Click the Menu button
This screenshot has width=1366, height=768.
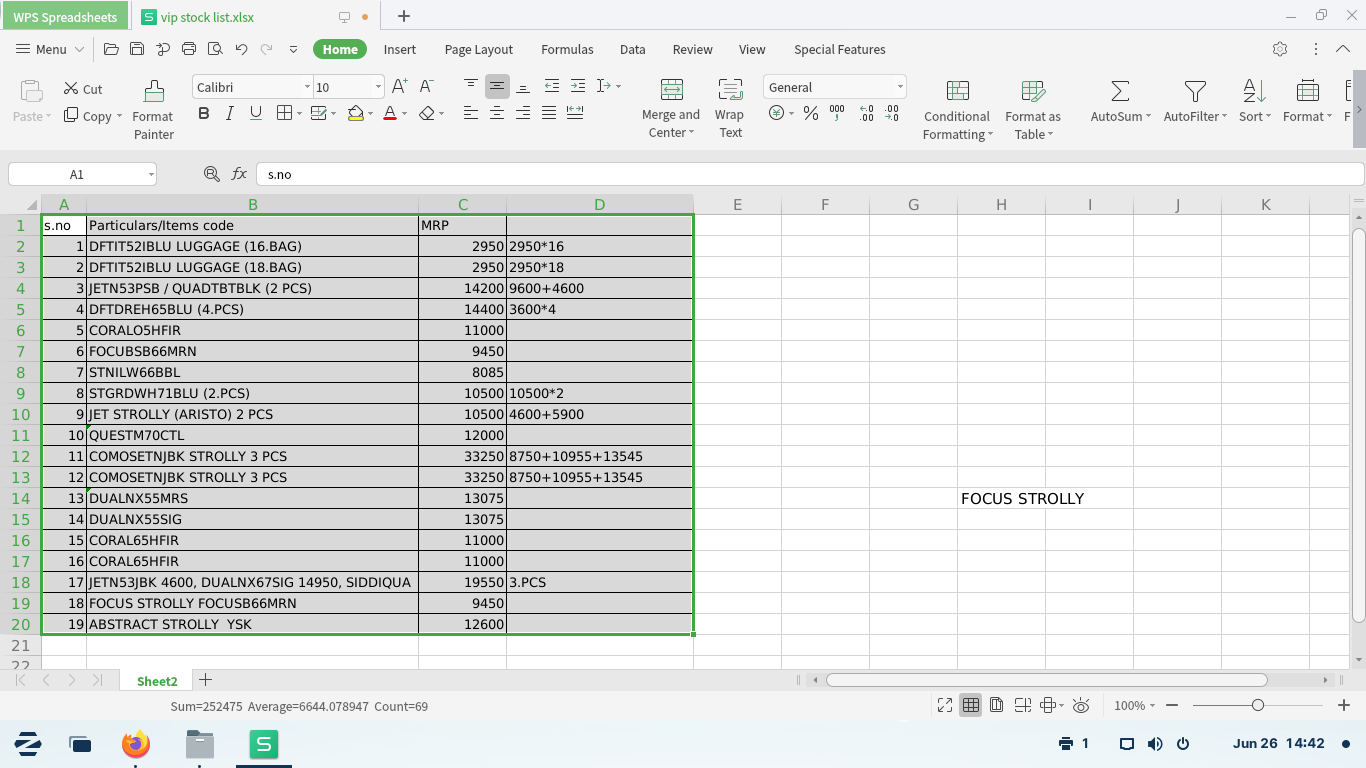point(41,49)
